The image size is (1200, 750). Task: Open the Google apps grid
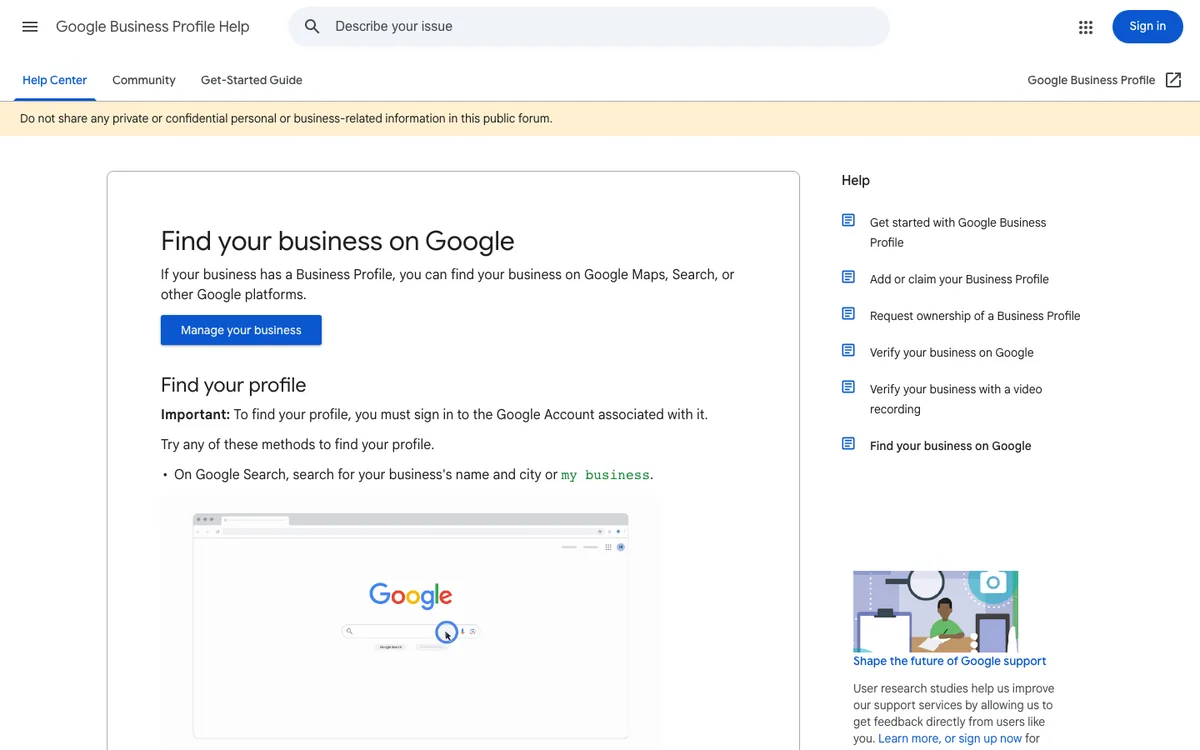tap(1086, 27)
